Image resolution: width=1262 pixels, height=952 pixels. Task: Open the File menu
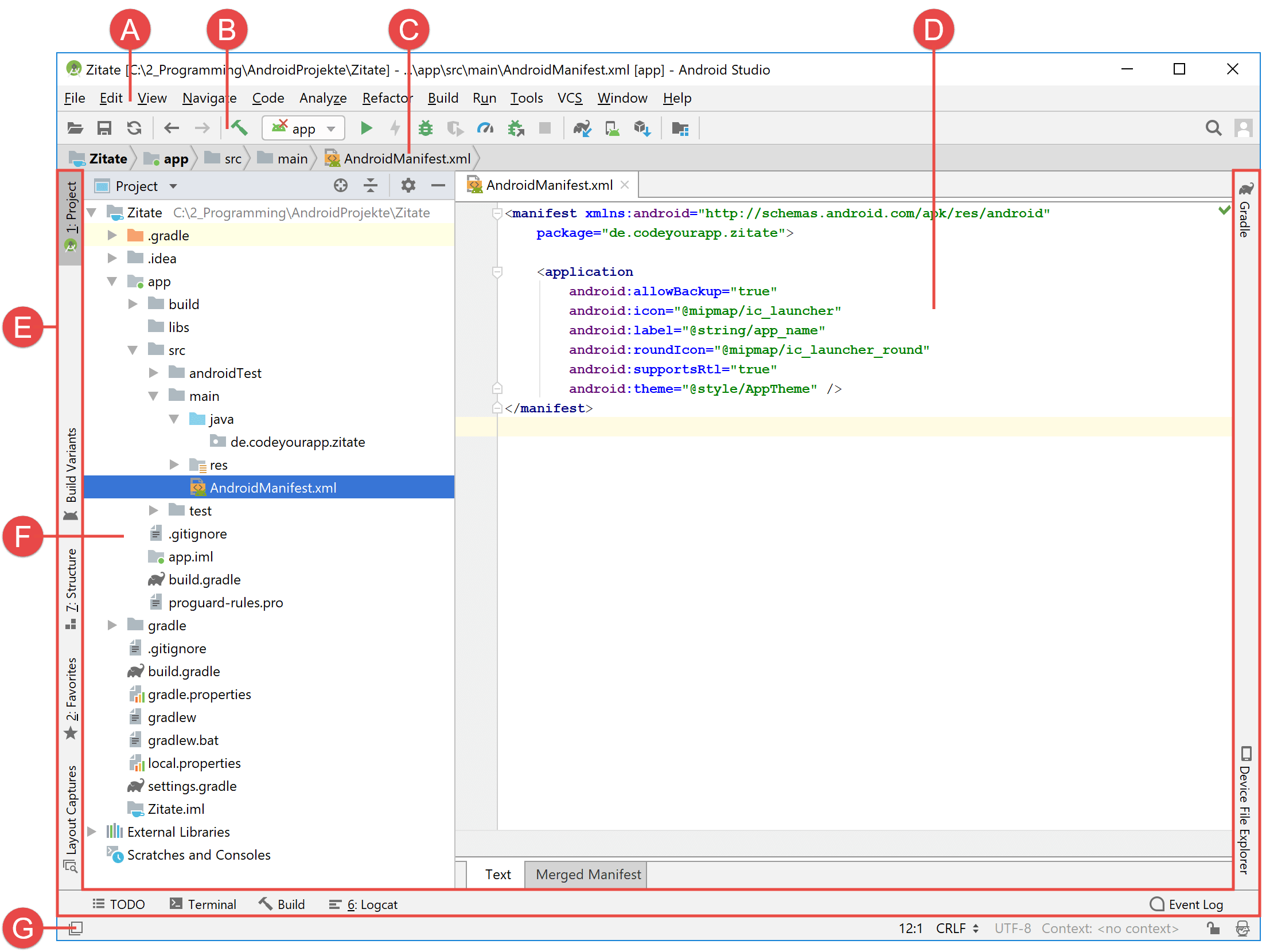click(75, 98)
